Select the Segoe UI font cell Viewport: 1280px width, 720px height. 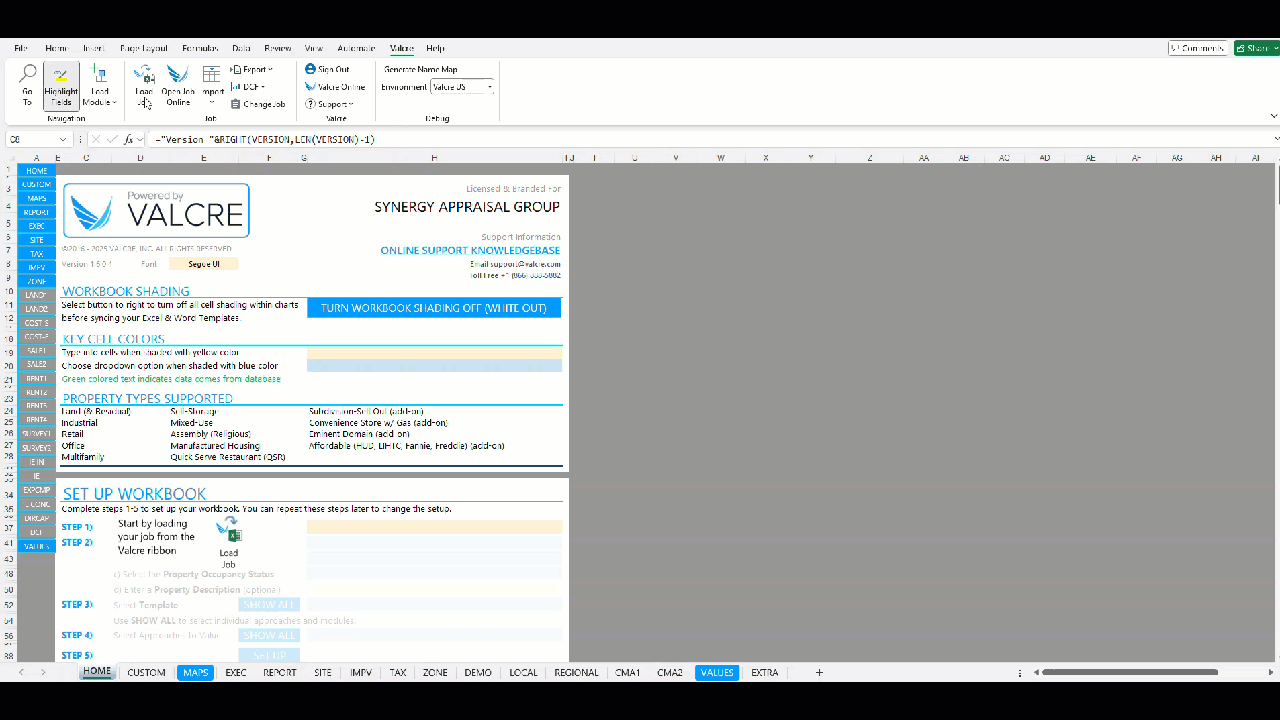pyautogui.click(x=203, y=264)
